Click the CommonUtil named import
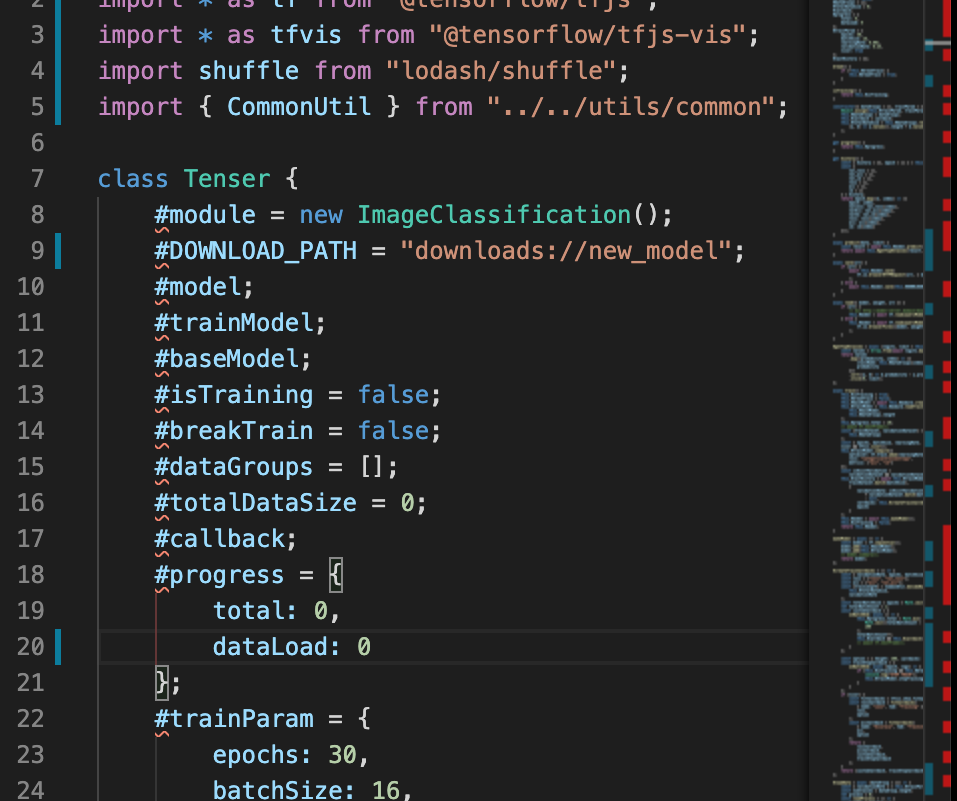 pos(298,106)
